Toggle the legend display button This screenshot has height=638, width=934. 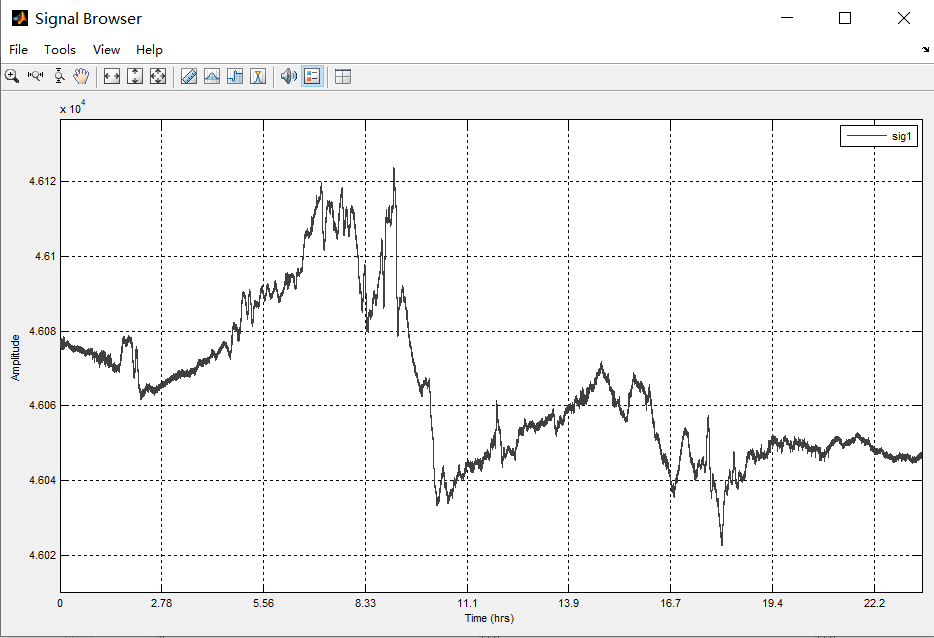point(312,76)
